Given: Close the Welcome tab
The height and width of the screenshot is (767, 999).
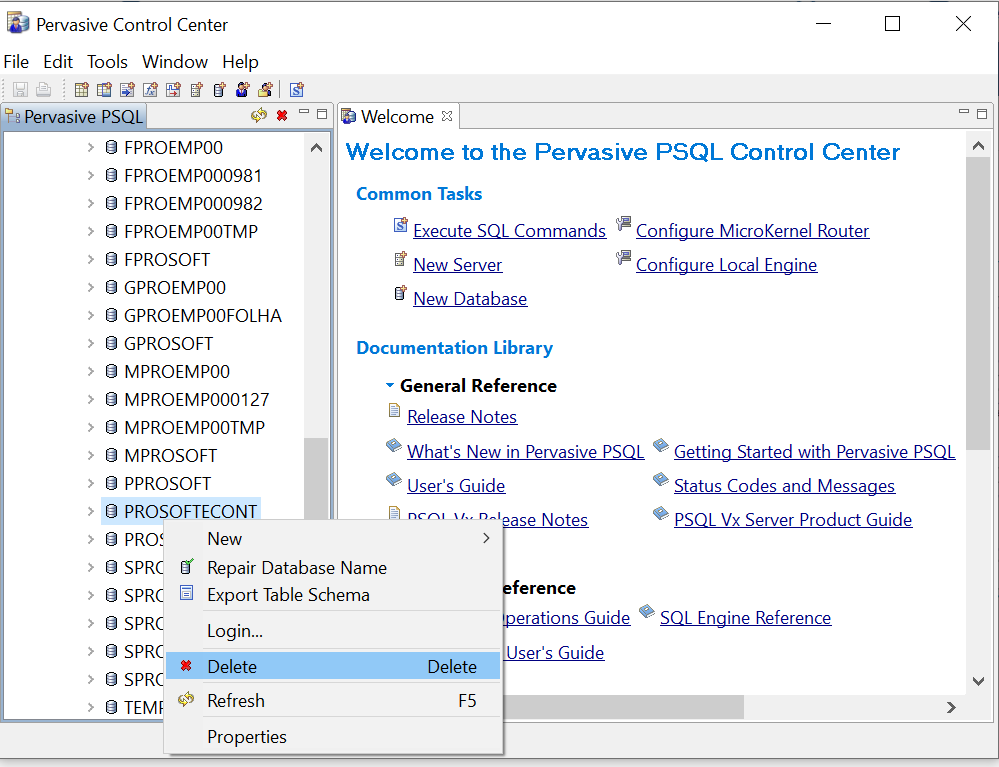Looking at the screenshot, I should coord(447,116).
